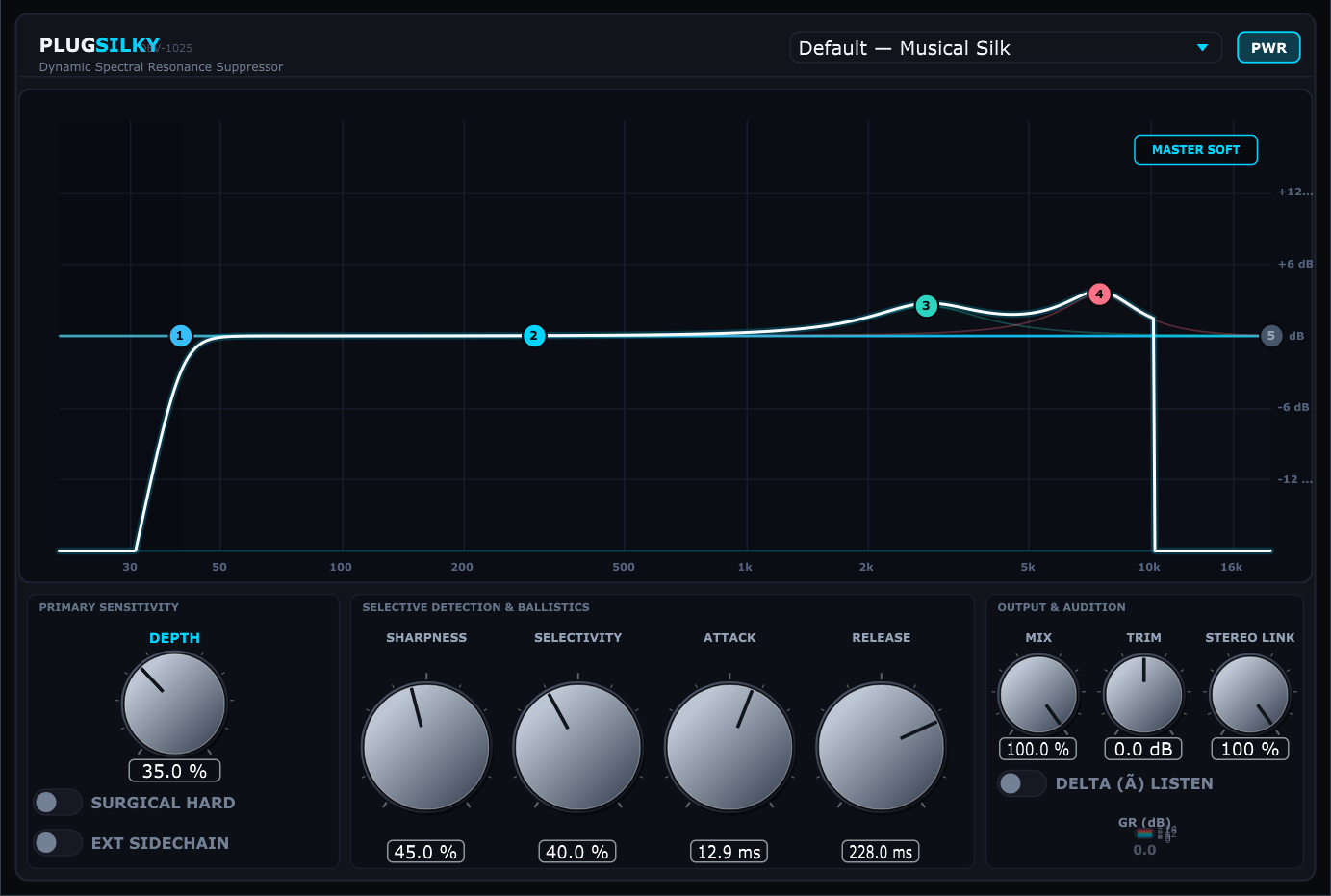Click the stereo link value field 100 %
This screenshot has width=1331, height=896.
coord(1249,749)
